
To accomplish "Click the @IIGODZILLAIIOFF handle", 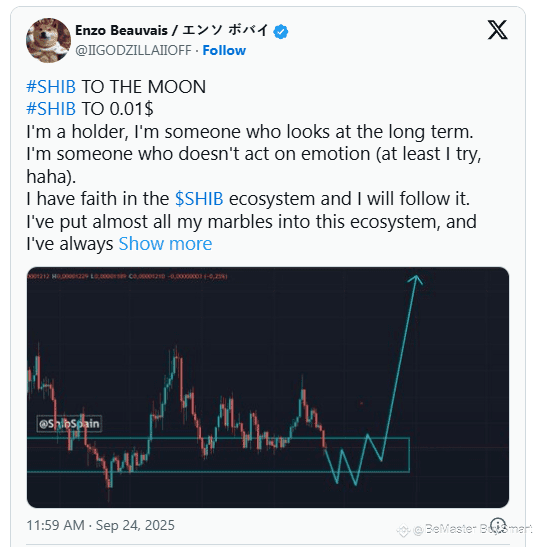I will 133,50.
